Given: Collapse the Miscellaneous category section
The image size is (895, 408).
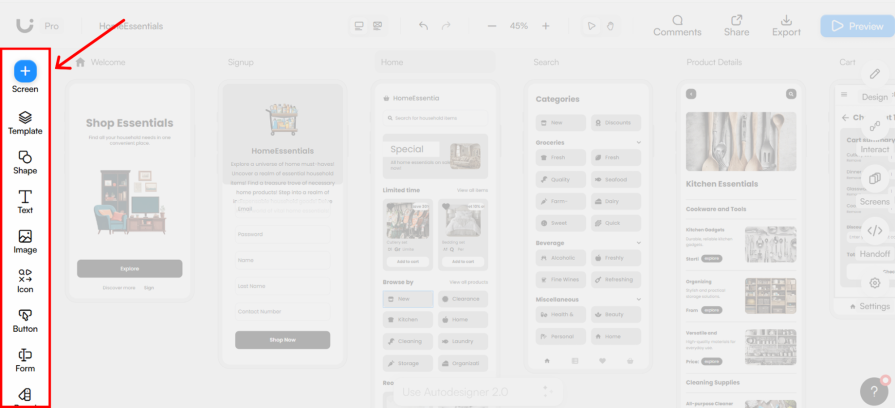Looking at the screenshot, I should tap(640, 299).
